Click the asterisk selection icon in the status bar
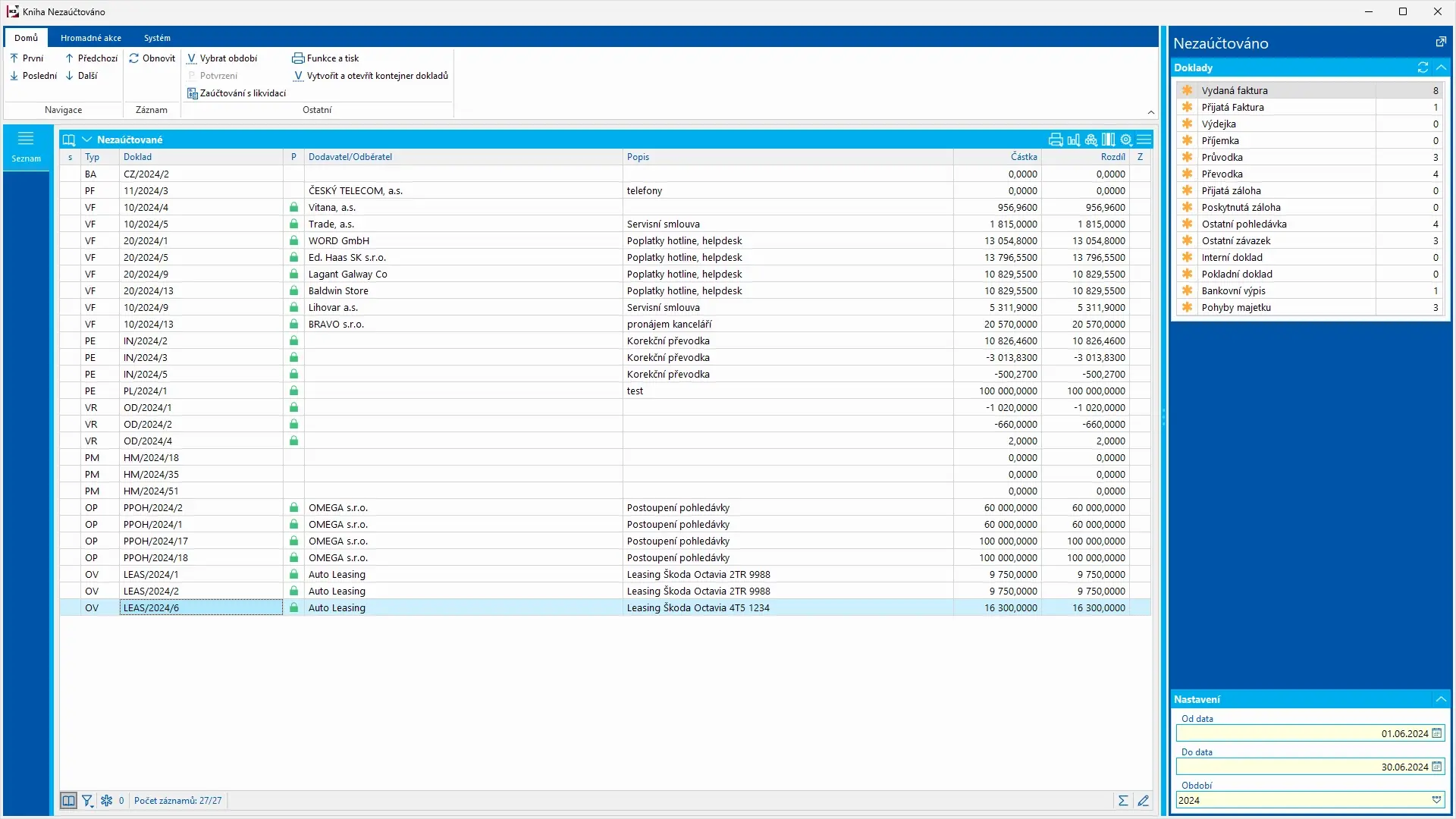 pyautogui.click(x=107, y=800)
